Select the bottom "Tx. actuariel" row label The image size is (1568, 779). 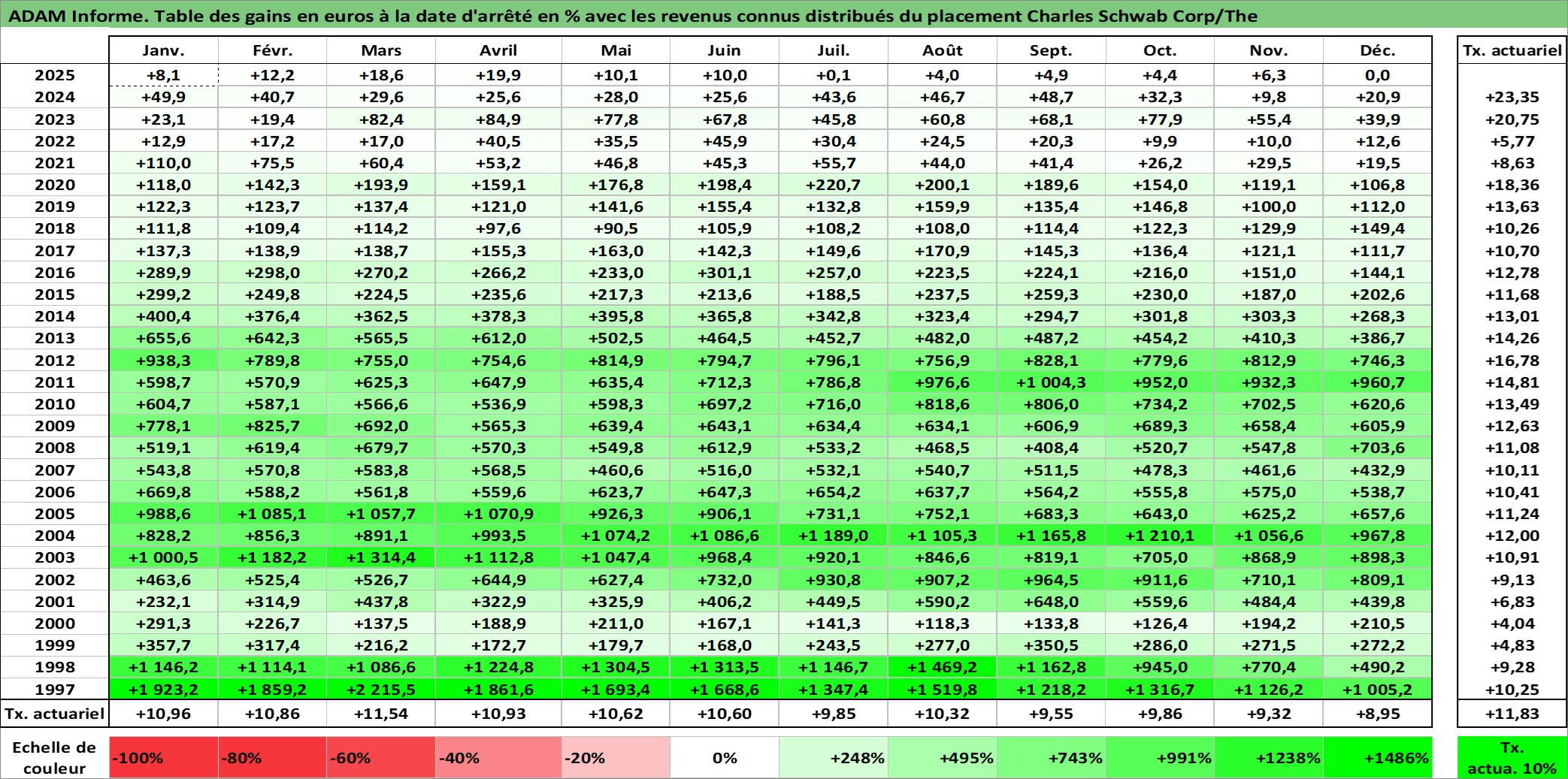coord(55,714)
